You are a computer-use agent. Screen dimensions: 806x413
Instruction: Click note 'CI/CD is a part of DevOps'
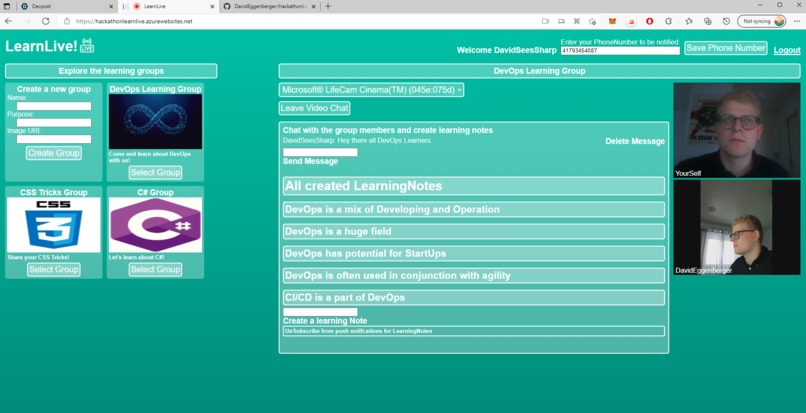click(x=474, y=298)
